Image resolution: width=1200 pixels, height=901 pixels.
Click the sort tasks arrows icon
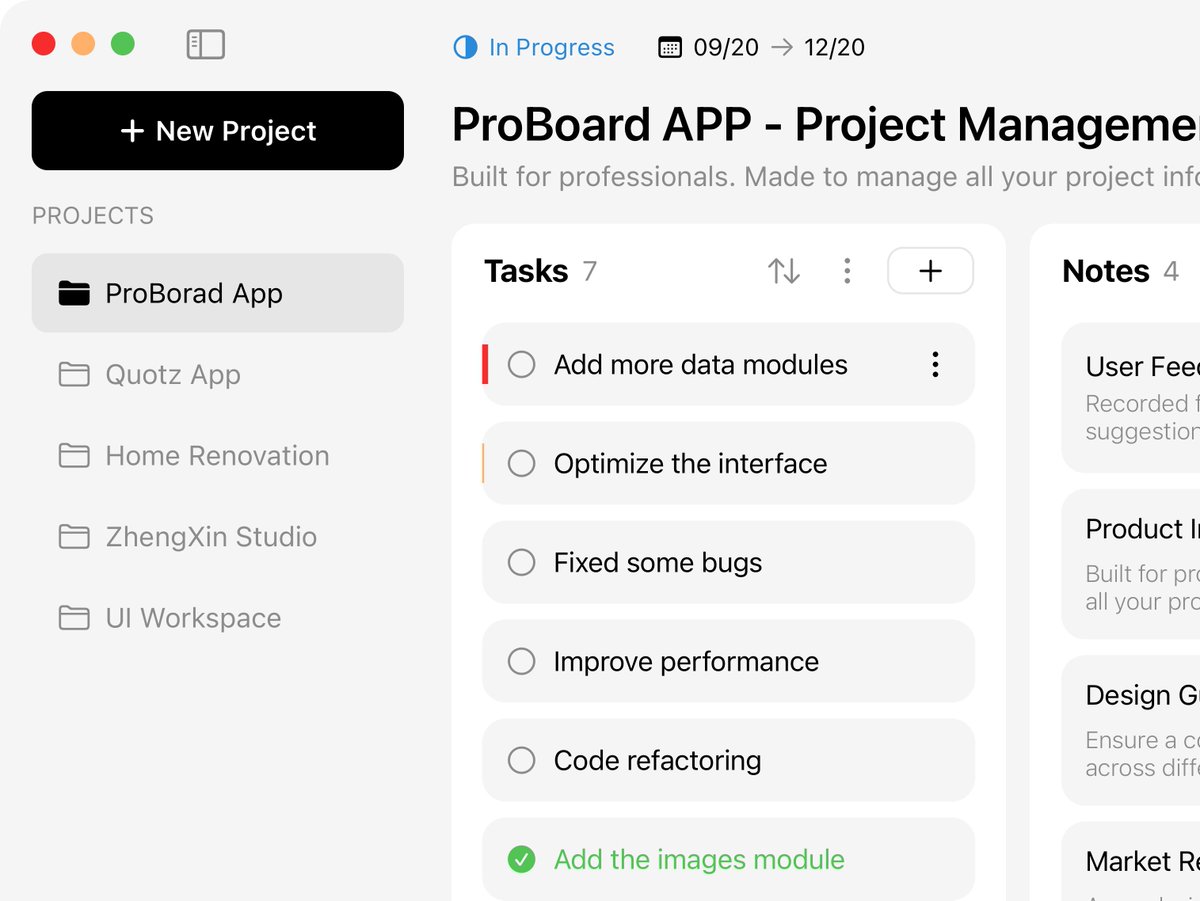click(784, 271)
